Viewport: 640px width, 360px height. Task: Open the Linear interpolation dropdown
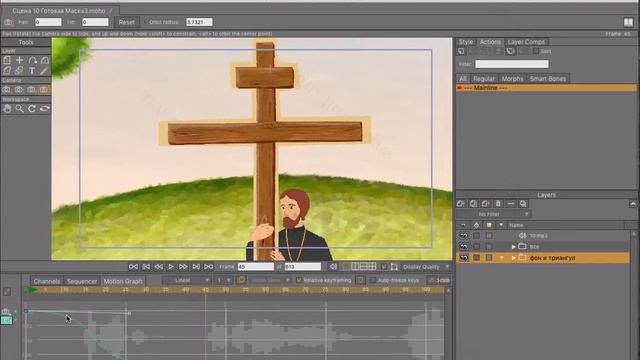click(187, 280)
